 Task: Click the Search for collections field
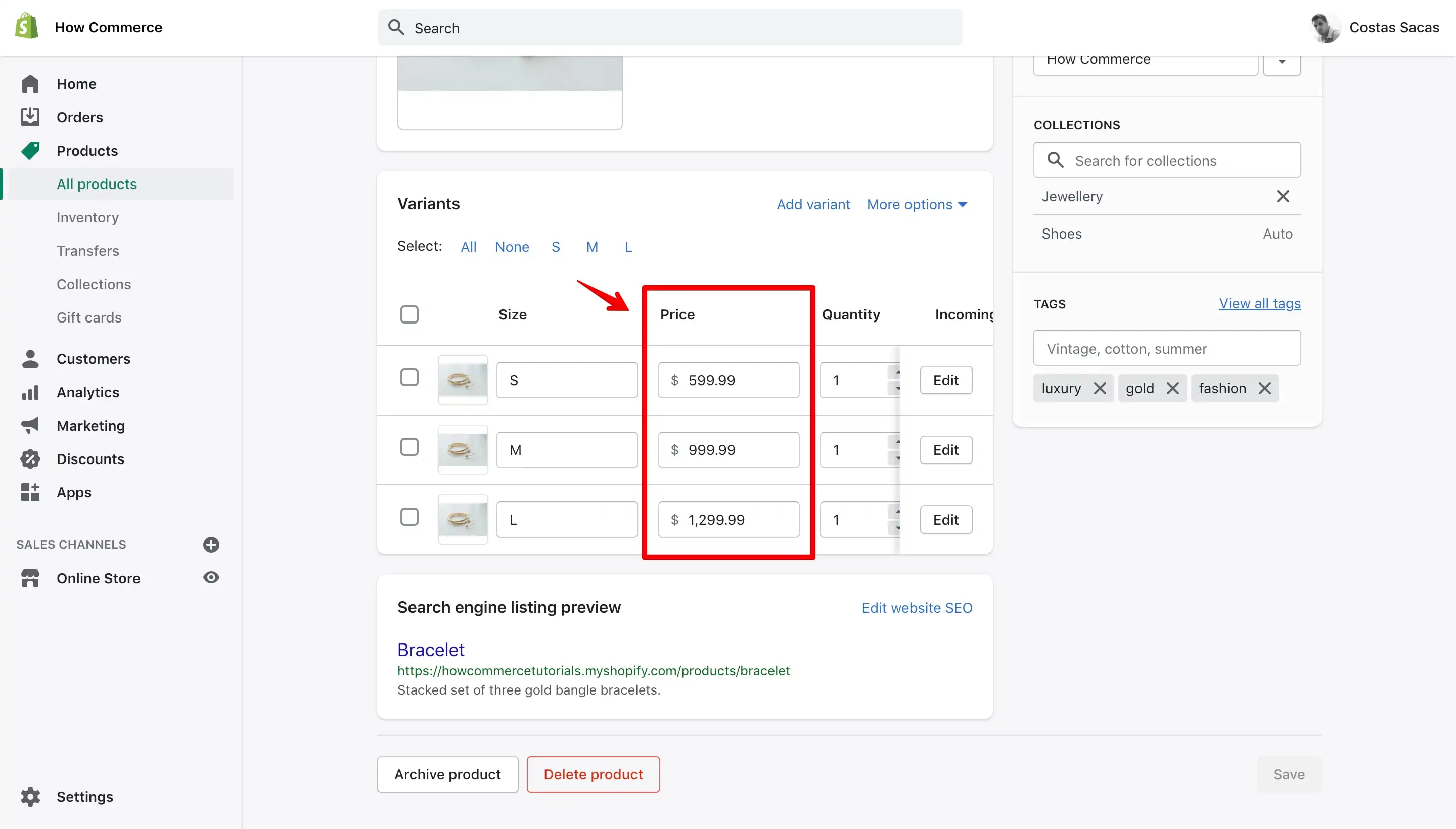1167,160
